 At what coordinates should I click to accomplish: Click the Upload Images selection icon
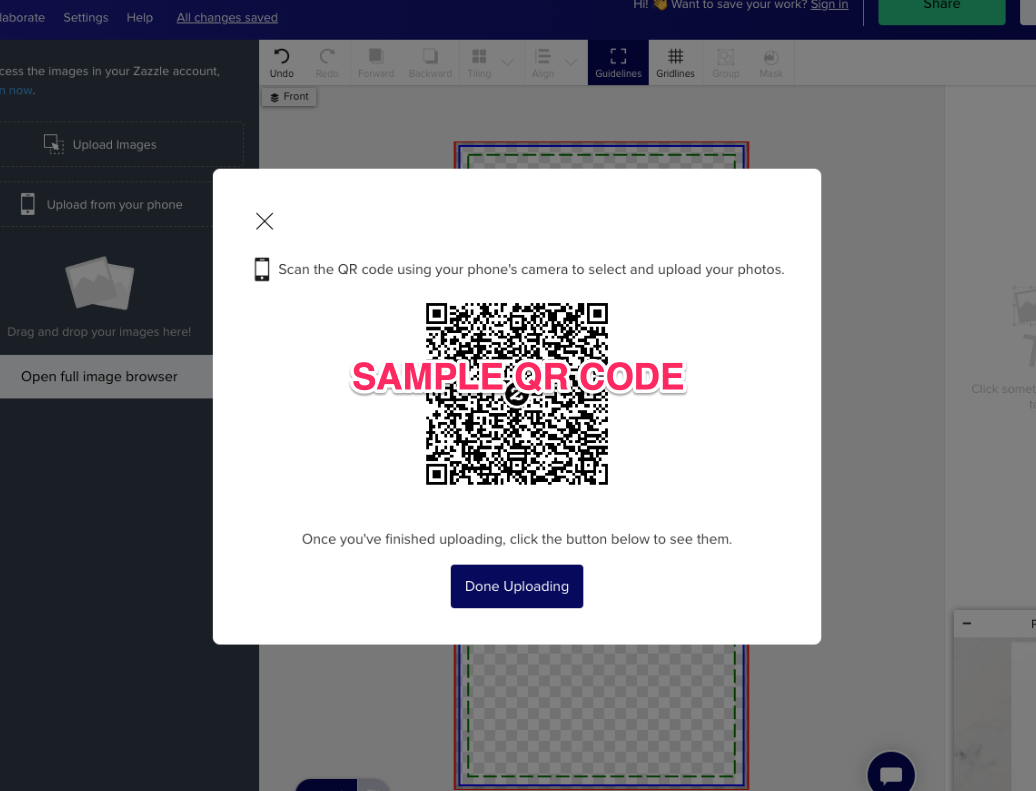click(54, 144)
